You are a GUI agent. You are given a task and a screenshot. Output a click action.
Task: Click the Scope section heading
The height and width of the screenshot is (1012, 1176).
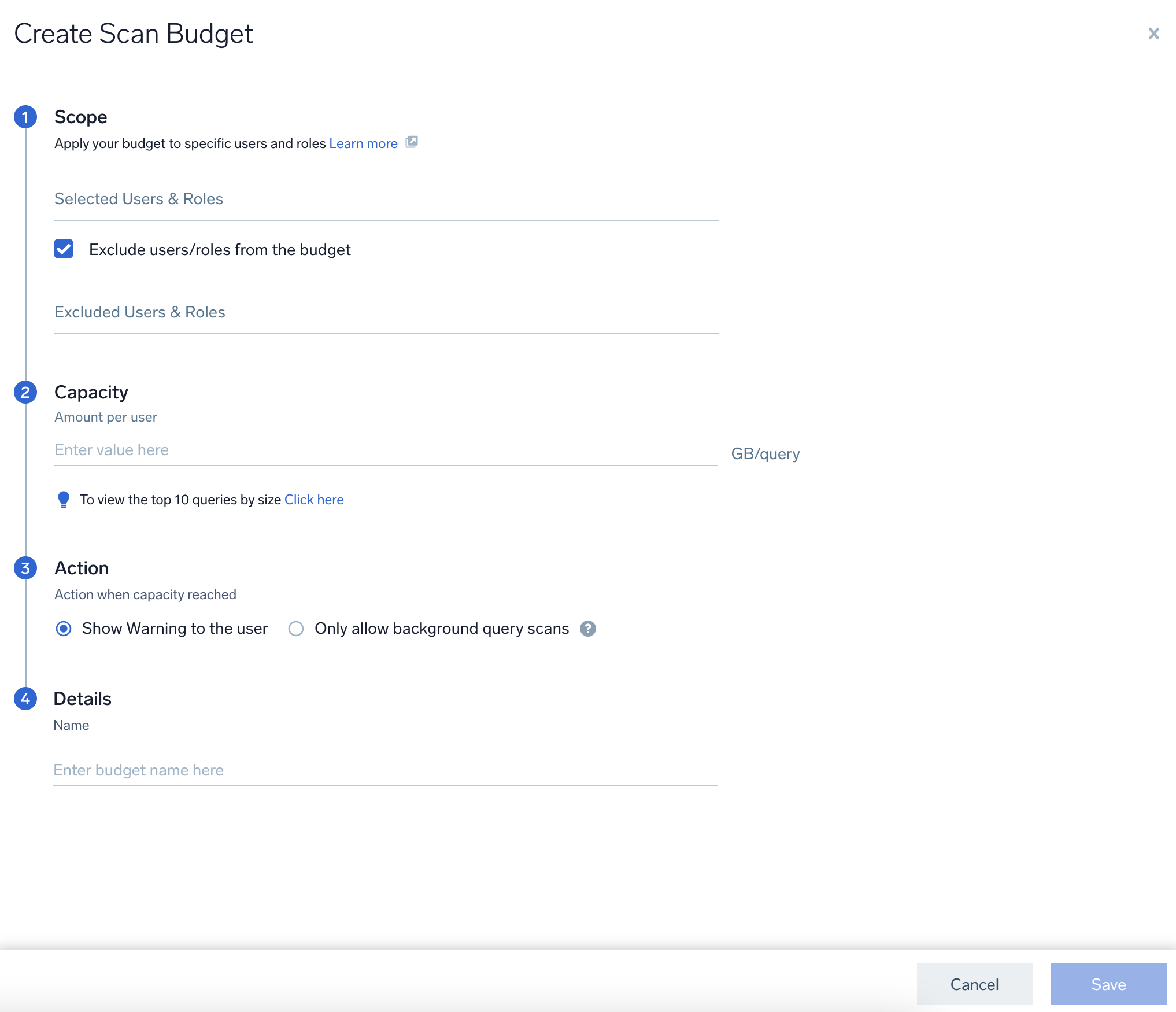click(81, 117)
